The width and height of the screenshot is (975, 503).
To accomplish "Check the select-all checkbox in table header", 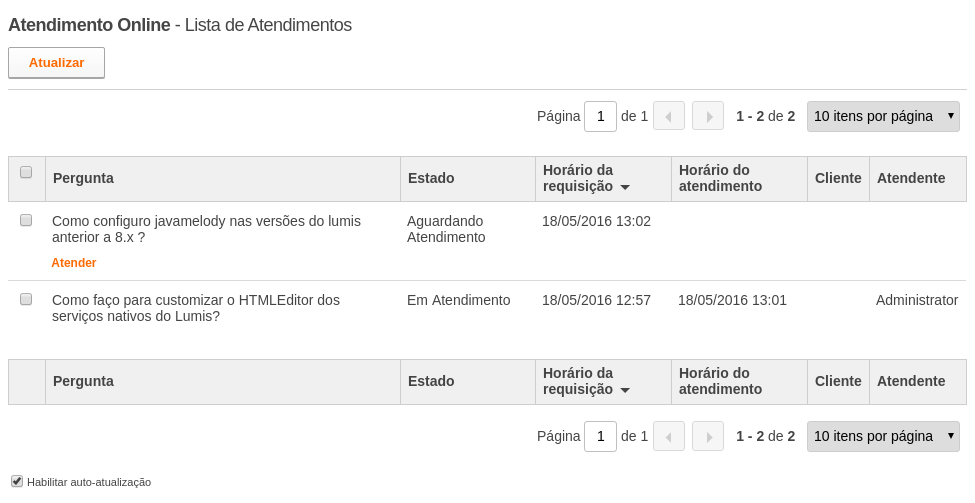I will click(x=26, y=172).
